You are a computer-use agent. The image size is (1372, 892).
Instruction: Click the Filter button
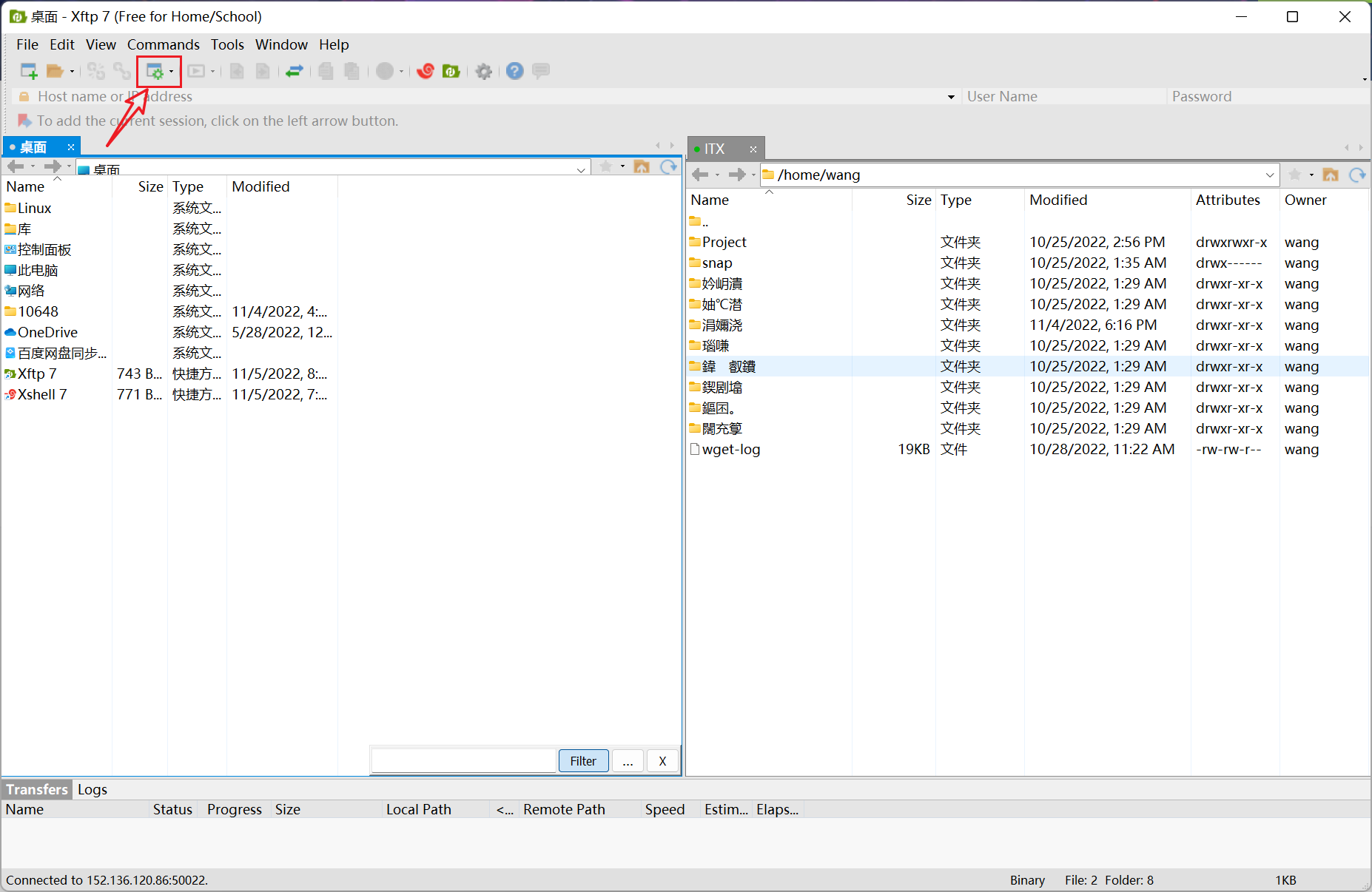click(583, 761)
